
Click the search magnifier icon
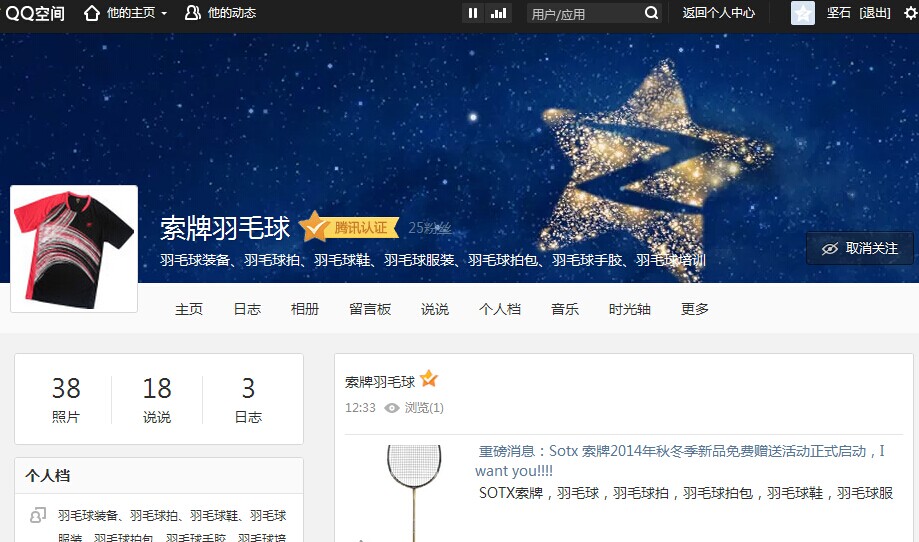tap(651, 13)
